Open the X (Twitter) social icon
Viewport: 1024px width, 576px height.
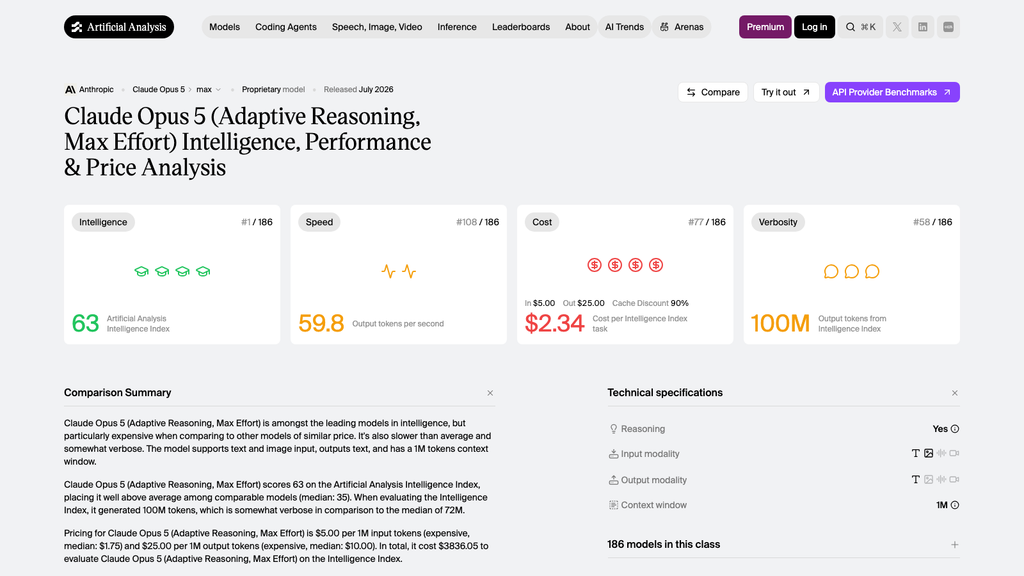(x=897, y=27)
